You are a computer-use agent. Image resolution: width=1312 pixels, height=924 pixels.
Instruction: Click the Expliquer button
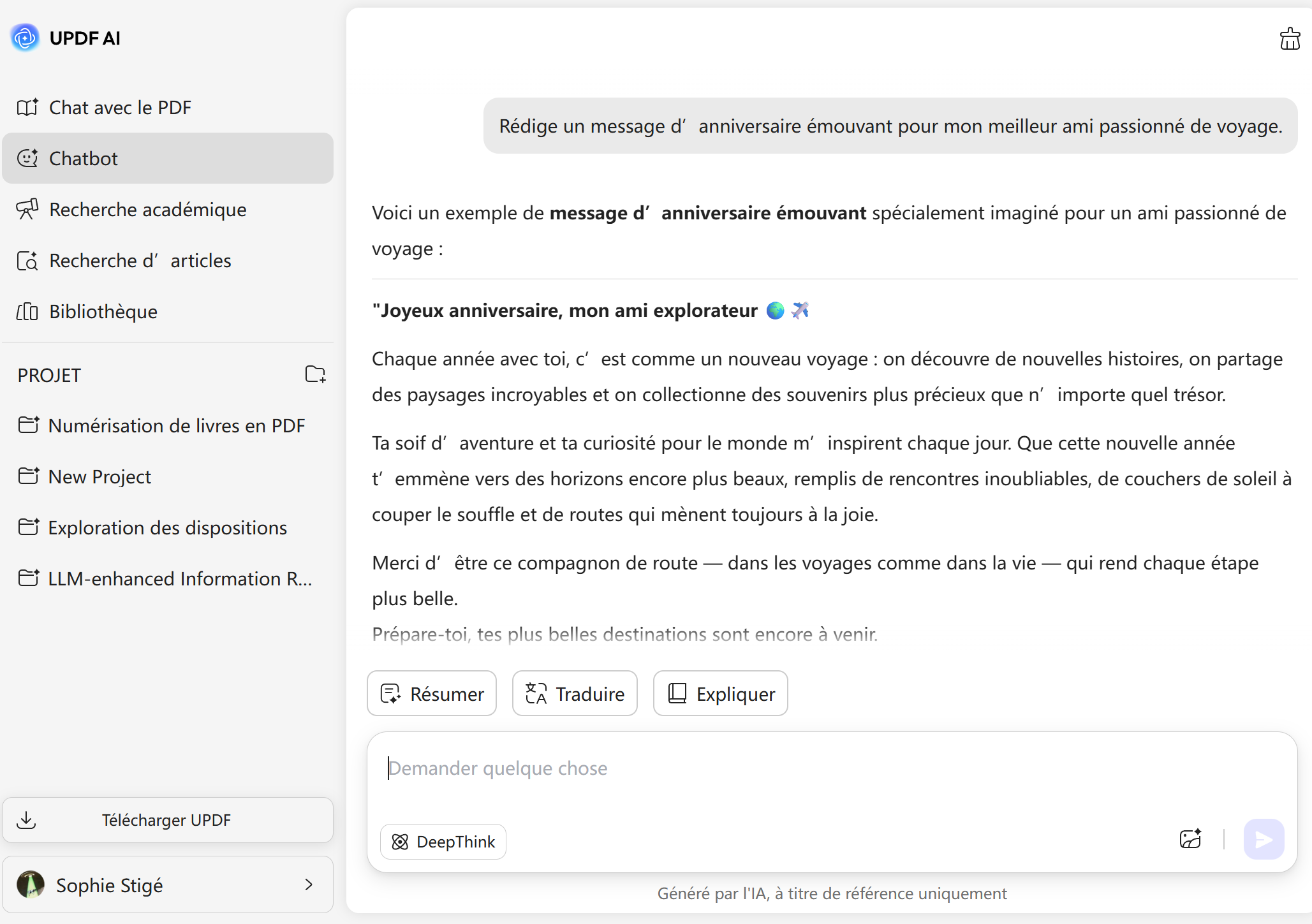(x=721, y=694)
